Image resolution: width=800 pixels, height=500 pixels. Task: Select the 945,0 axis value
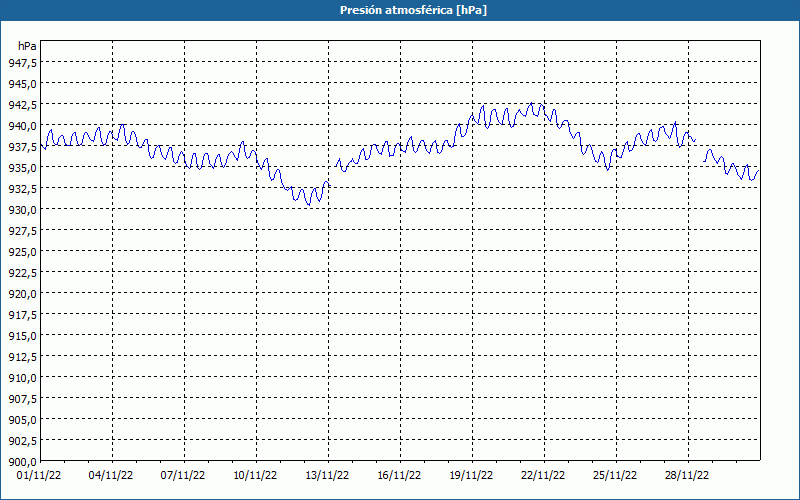pyautogui.click(x=22, y=83)
